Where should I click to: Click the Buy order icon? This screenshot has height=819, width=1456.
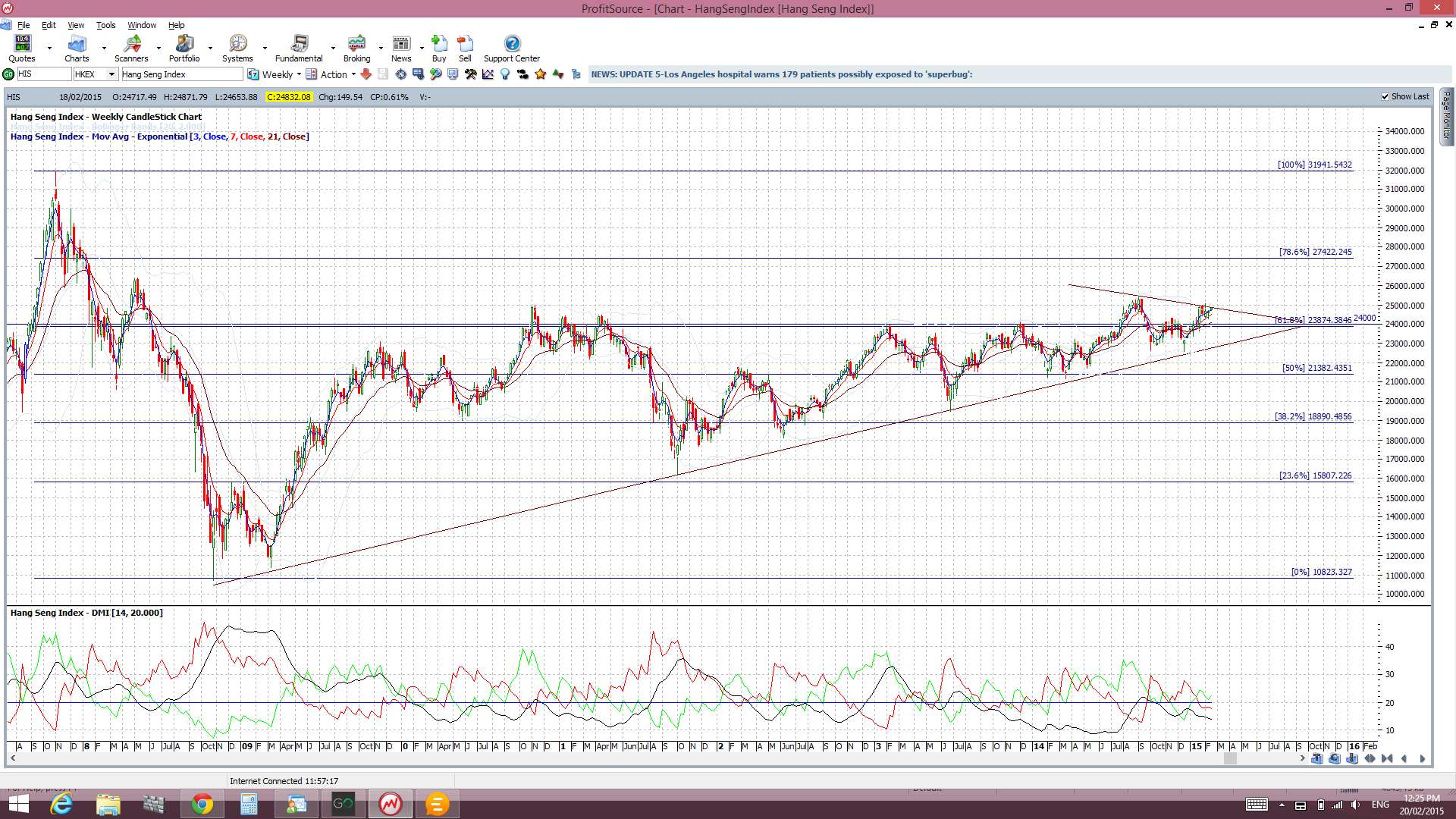tap(439, 49)
